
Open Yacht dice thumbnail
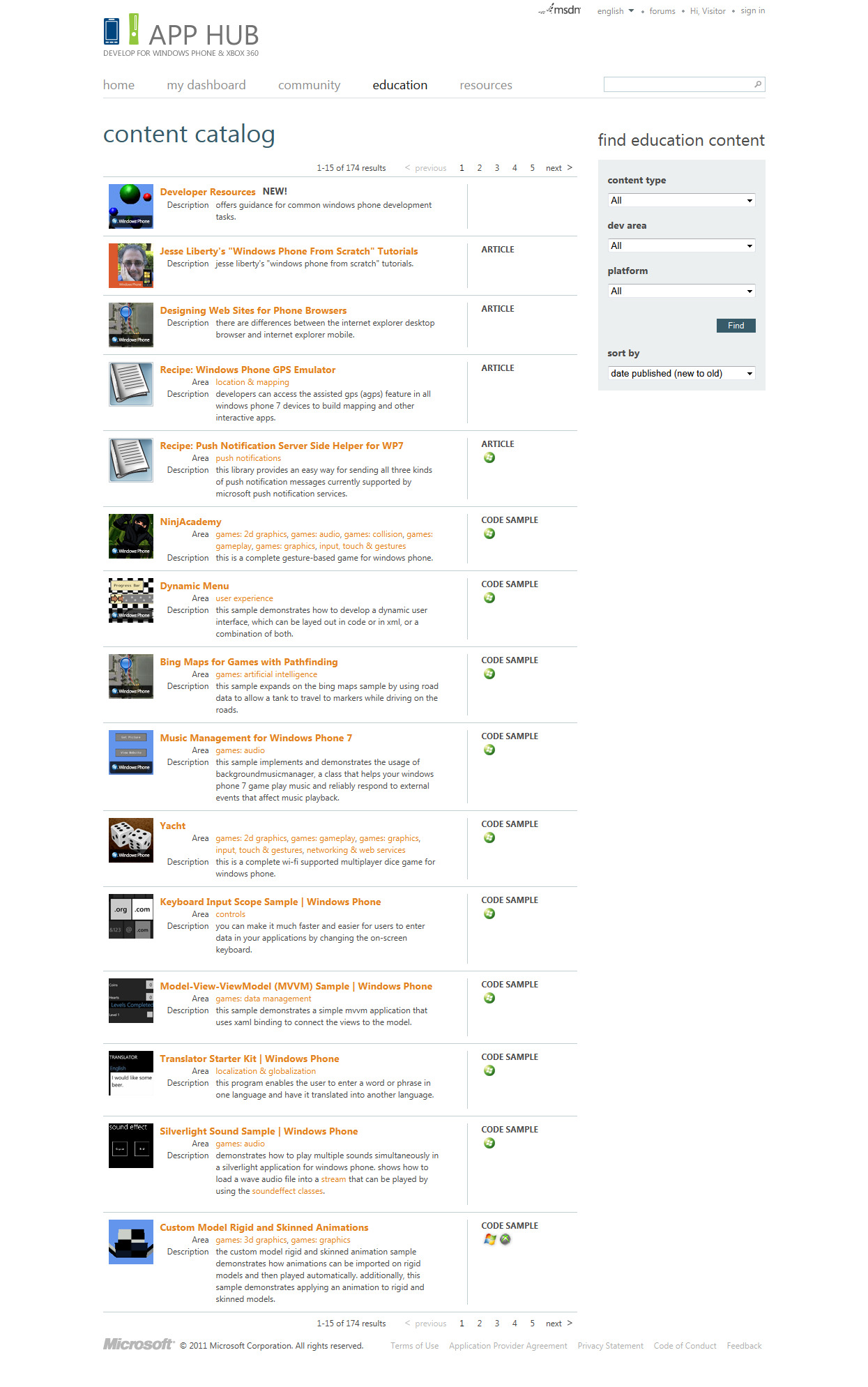(131, 840)
